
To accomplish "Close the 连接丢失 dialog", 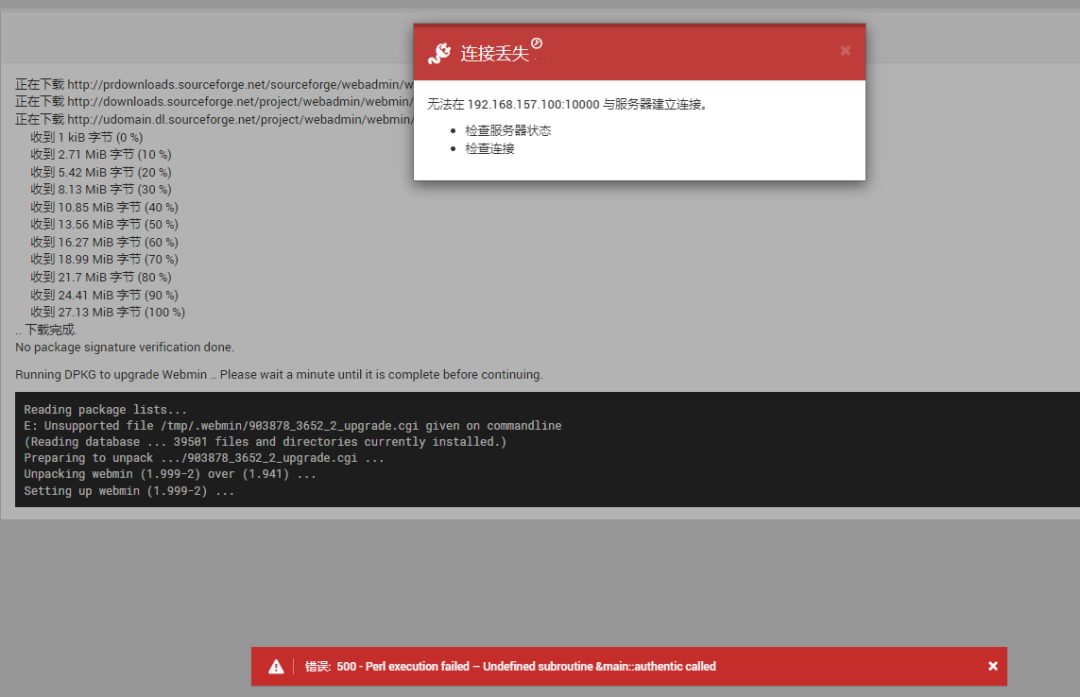I will click(x=845, y=51).
